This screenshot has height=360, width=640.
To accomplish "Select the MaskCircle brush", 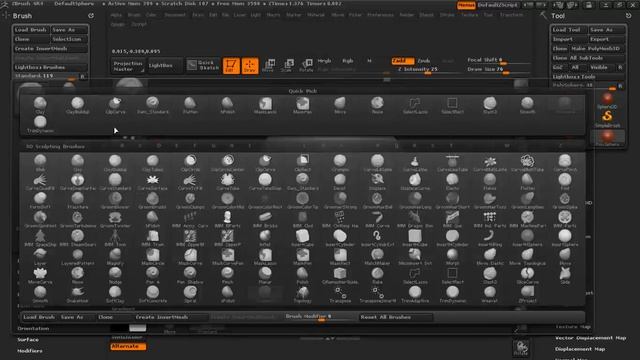I will [x=153, y=257].
